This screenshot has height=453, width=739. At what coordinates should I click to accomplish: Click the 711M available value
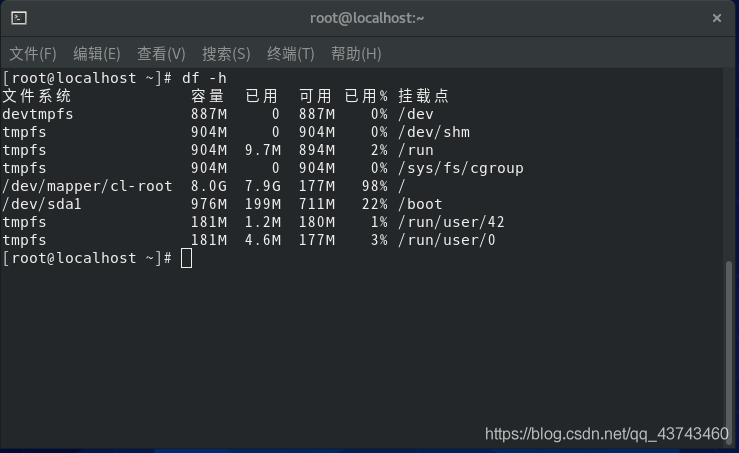point(317,204)
